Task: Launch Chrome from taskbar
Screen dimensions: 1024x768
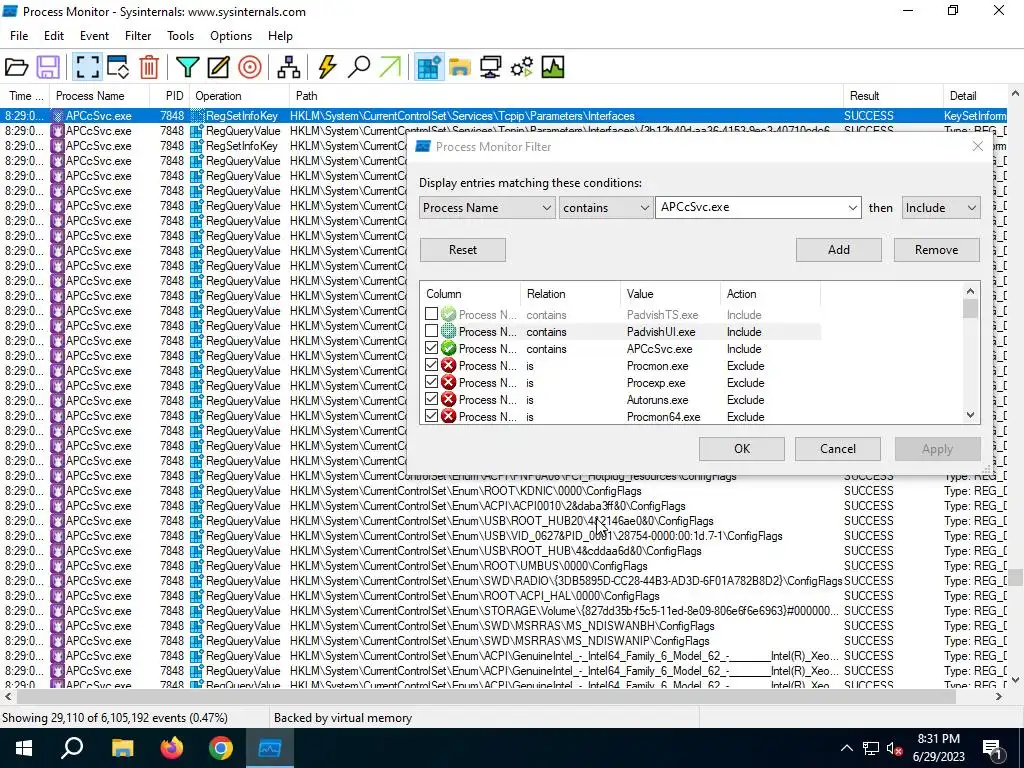Action: 221,748
